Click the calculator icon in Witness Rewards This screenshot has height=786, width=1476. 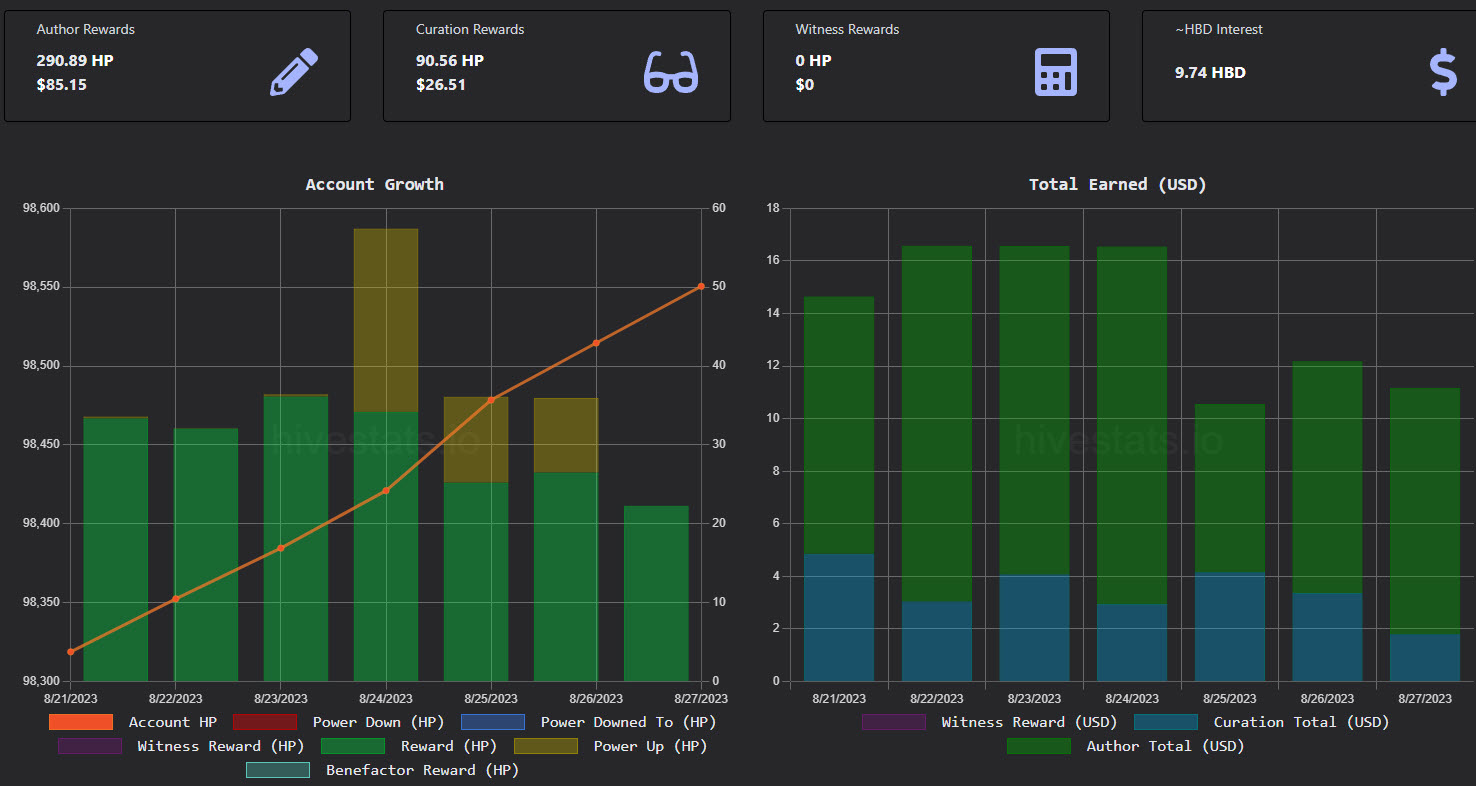point(1055,72)
